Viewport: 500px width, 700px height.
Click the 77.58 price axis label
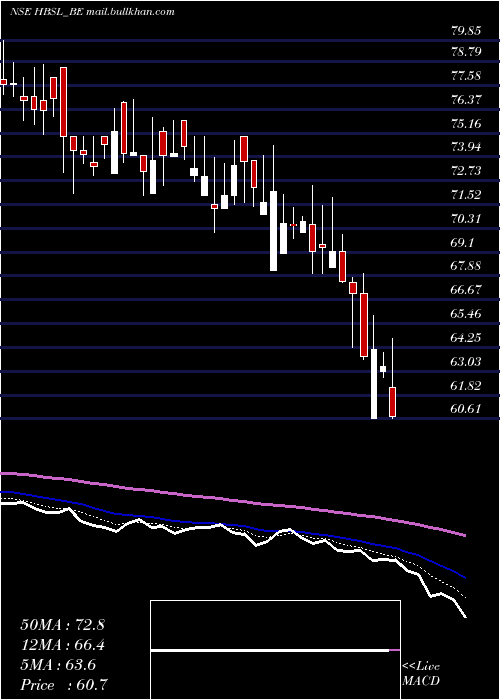point(466,75)
